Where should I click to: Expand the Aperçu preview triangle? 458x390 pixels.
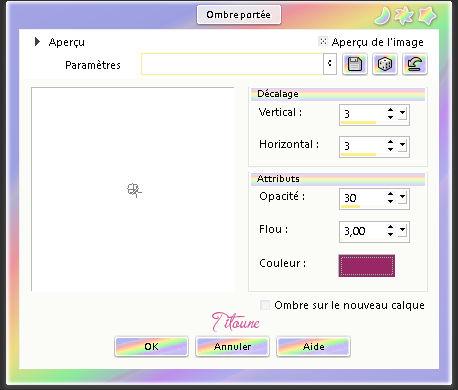pos(37,42)
